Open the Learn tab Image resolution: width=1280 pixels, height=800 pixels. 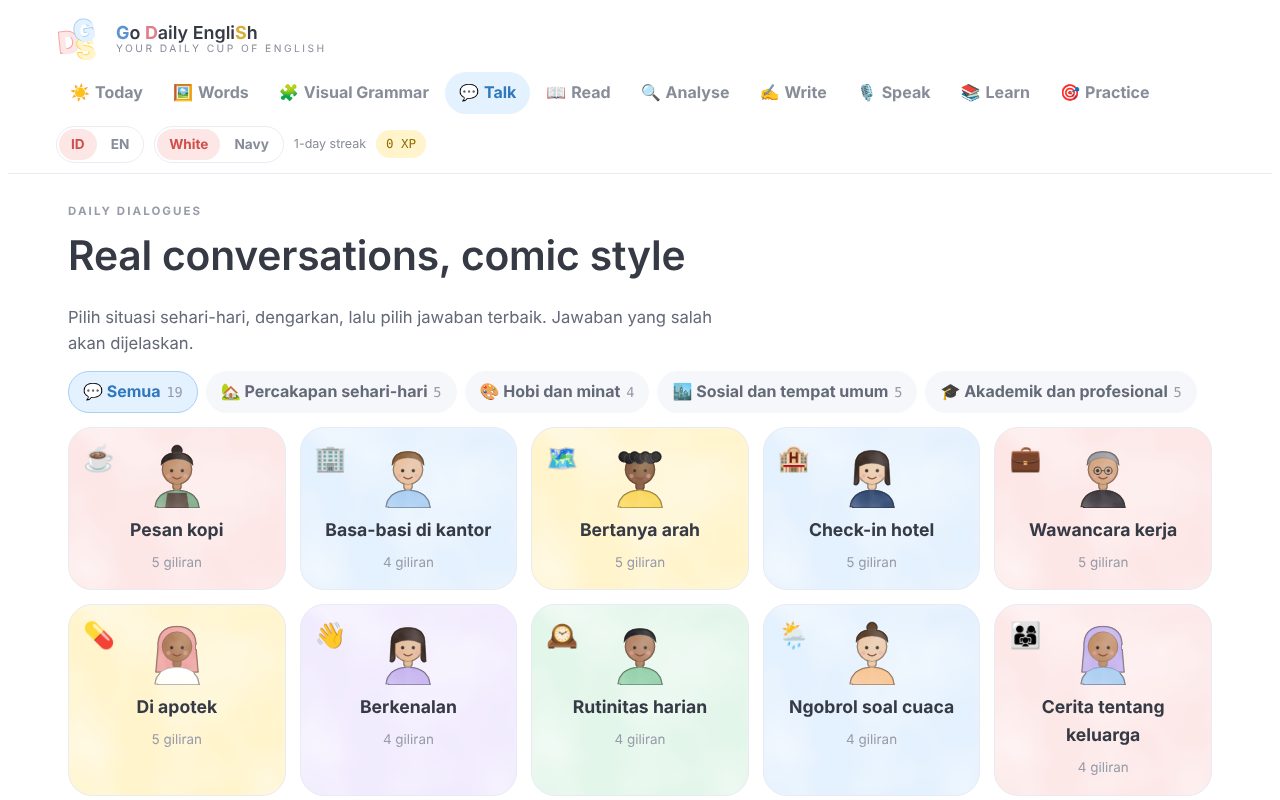coord(995,93)
